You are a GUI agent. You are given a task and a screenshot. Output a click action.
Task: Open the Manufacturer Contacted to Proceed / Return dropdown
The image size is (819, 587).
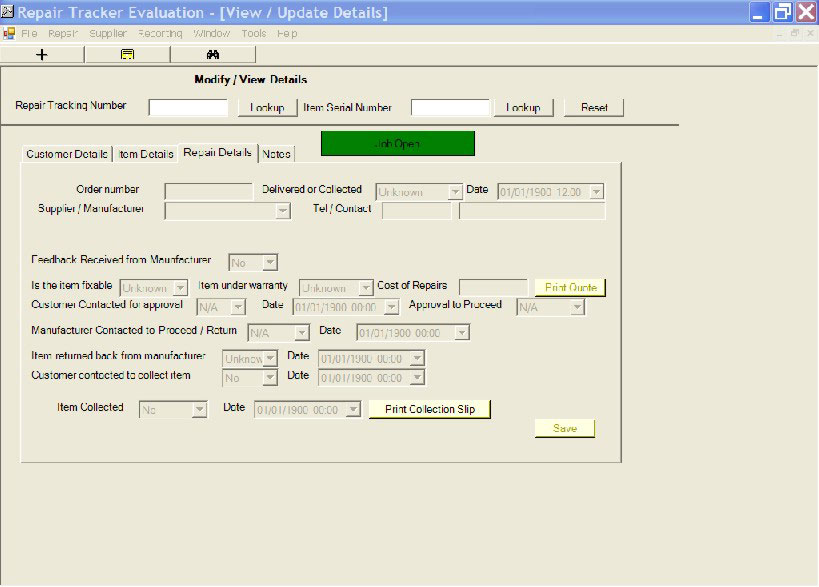coord(301,333)
